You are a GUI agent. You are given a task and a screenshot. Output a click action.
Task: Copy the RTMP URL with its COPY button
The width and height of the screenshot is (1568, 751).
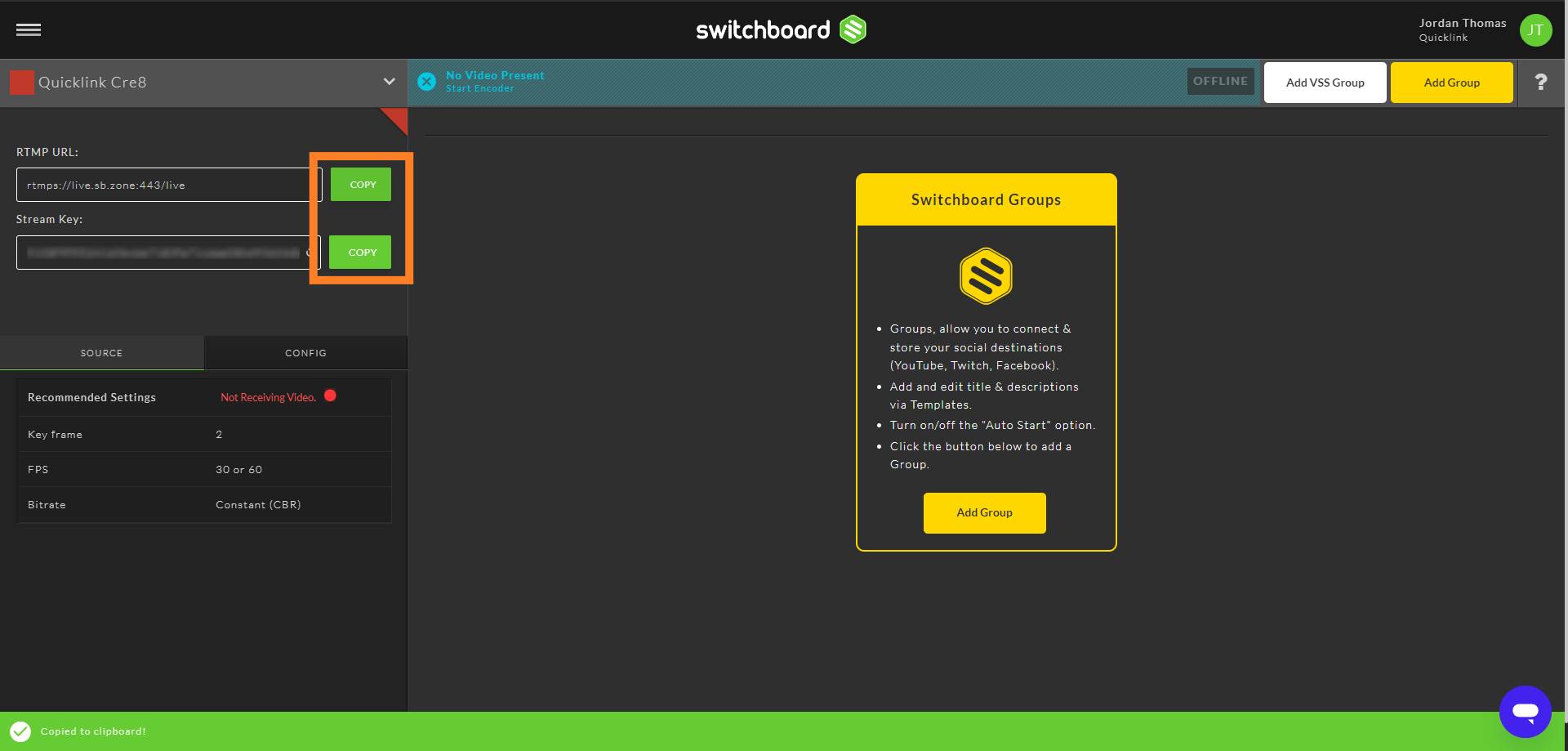(x=361, y=185)
